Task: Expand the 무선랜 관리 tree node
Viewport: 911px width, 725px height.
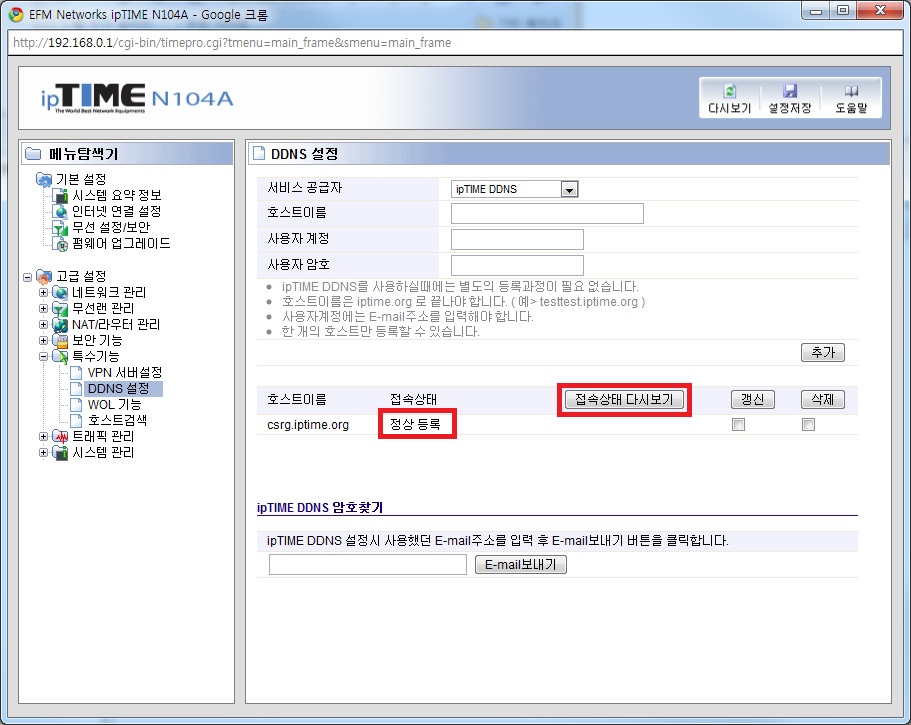Action: coord(44,308)
